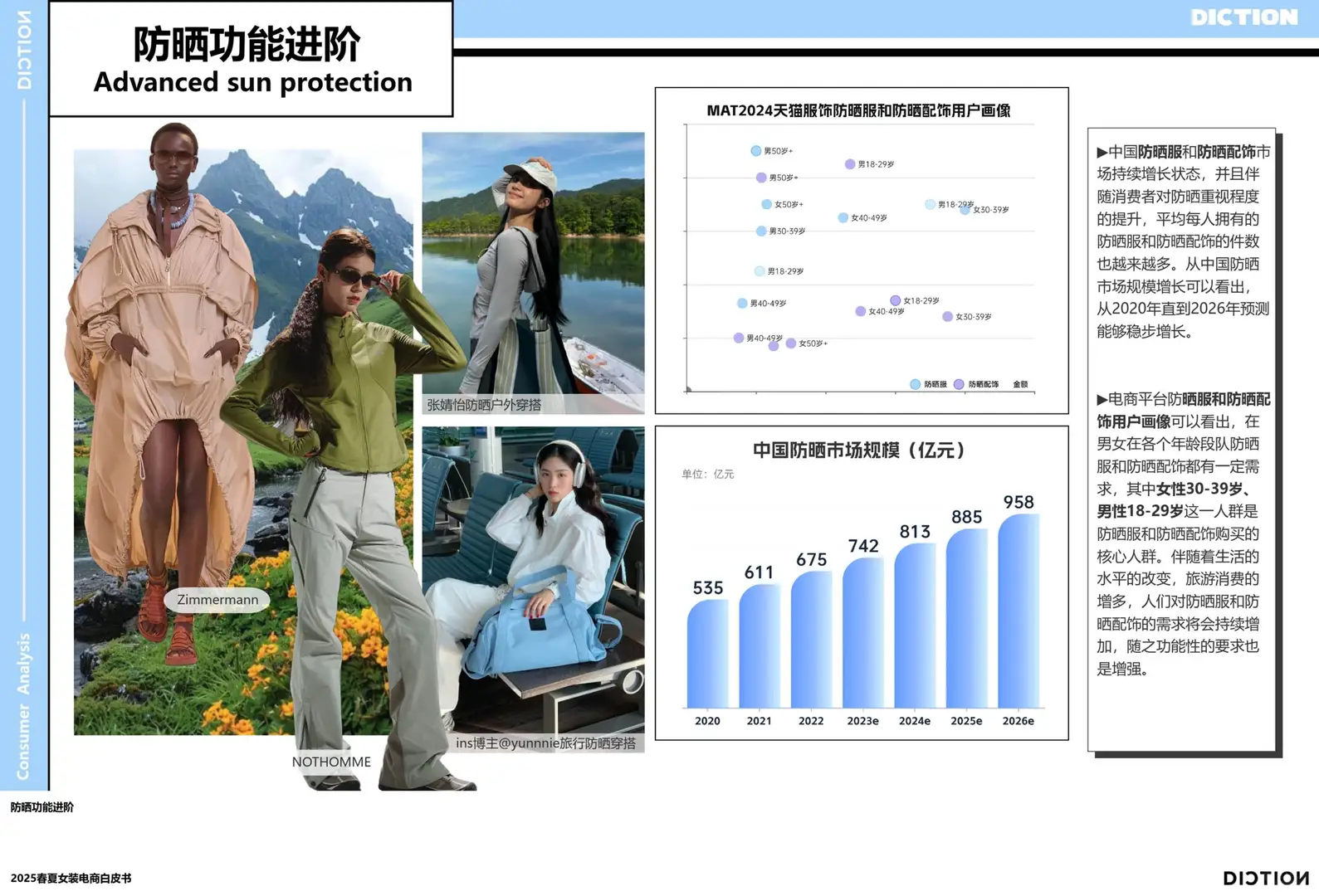Click the vertical DICTION logo in left sidebar
This screenshot has height=896, width=1319.
point(24,50)
